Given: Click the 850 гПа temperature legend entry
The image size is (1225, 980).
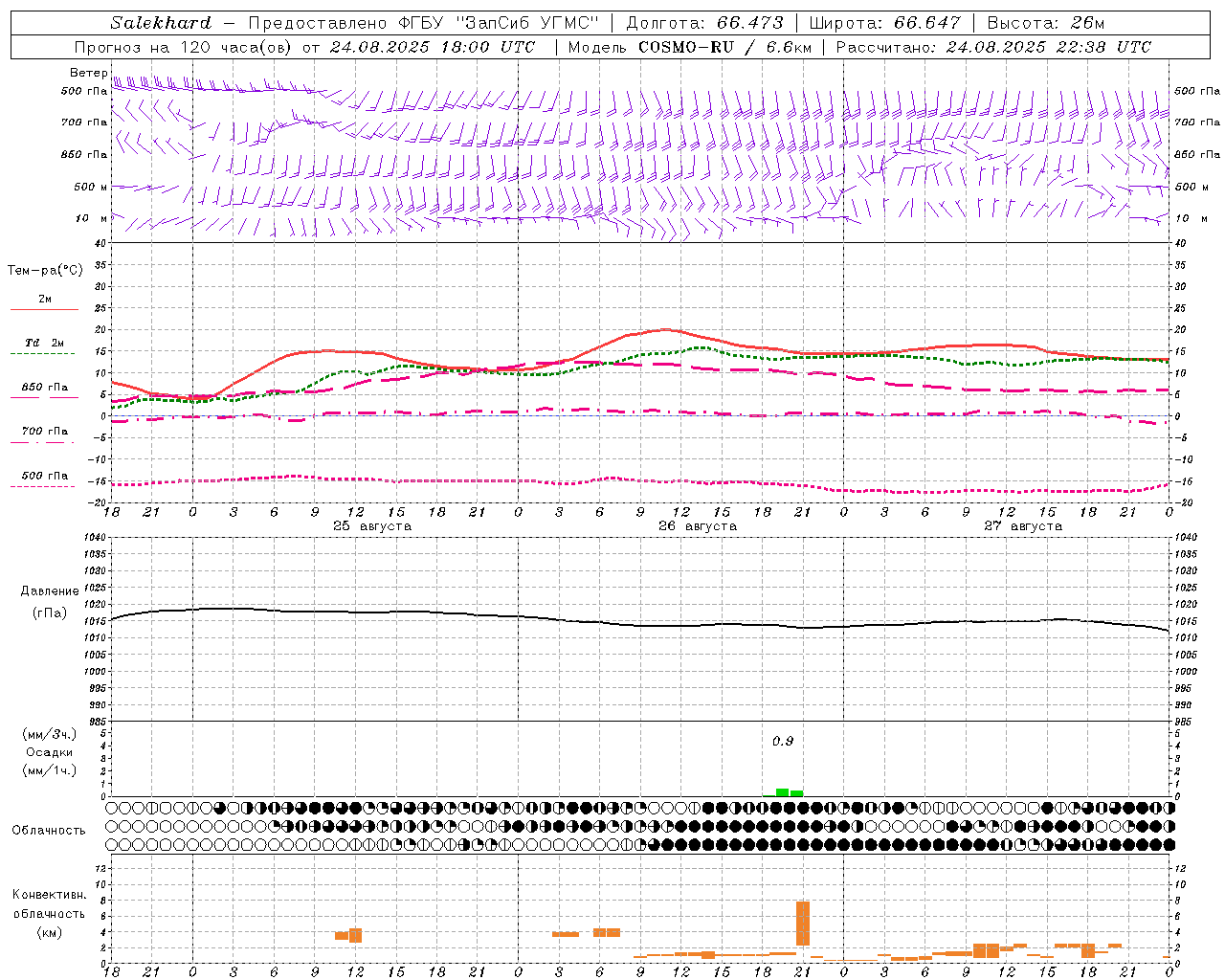Looking at the screenshot, I should coord(44,388).
